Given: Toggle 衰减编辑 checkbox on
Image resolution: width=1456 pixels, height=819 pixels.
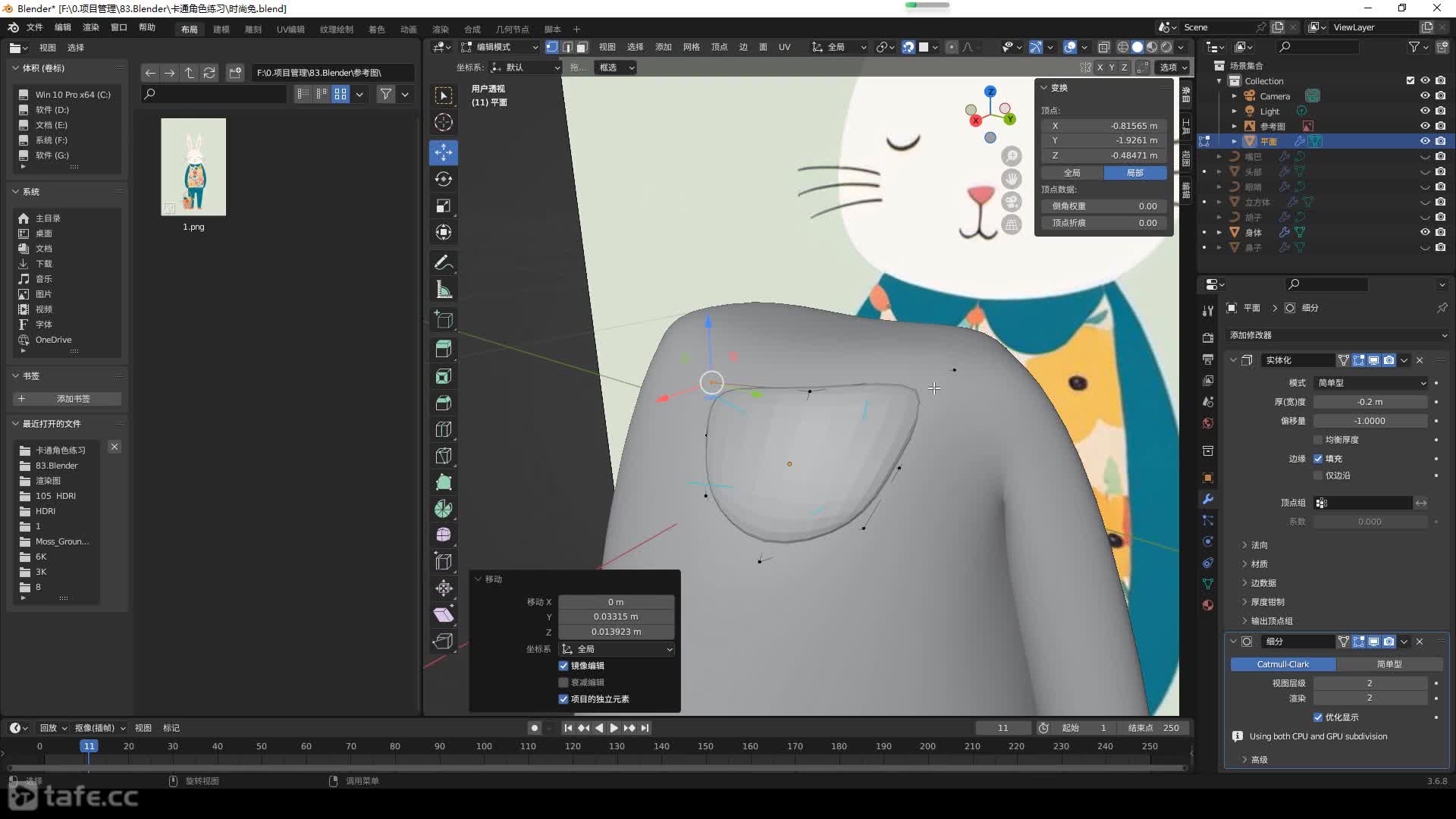Looking at the screenshot, I should (x=563, y=682).
